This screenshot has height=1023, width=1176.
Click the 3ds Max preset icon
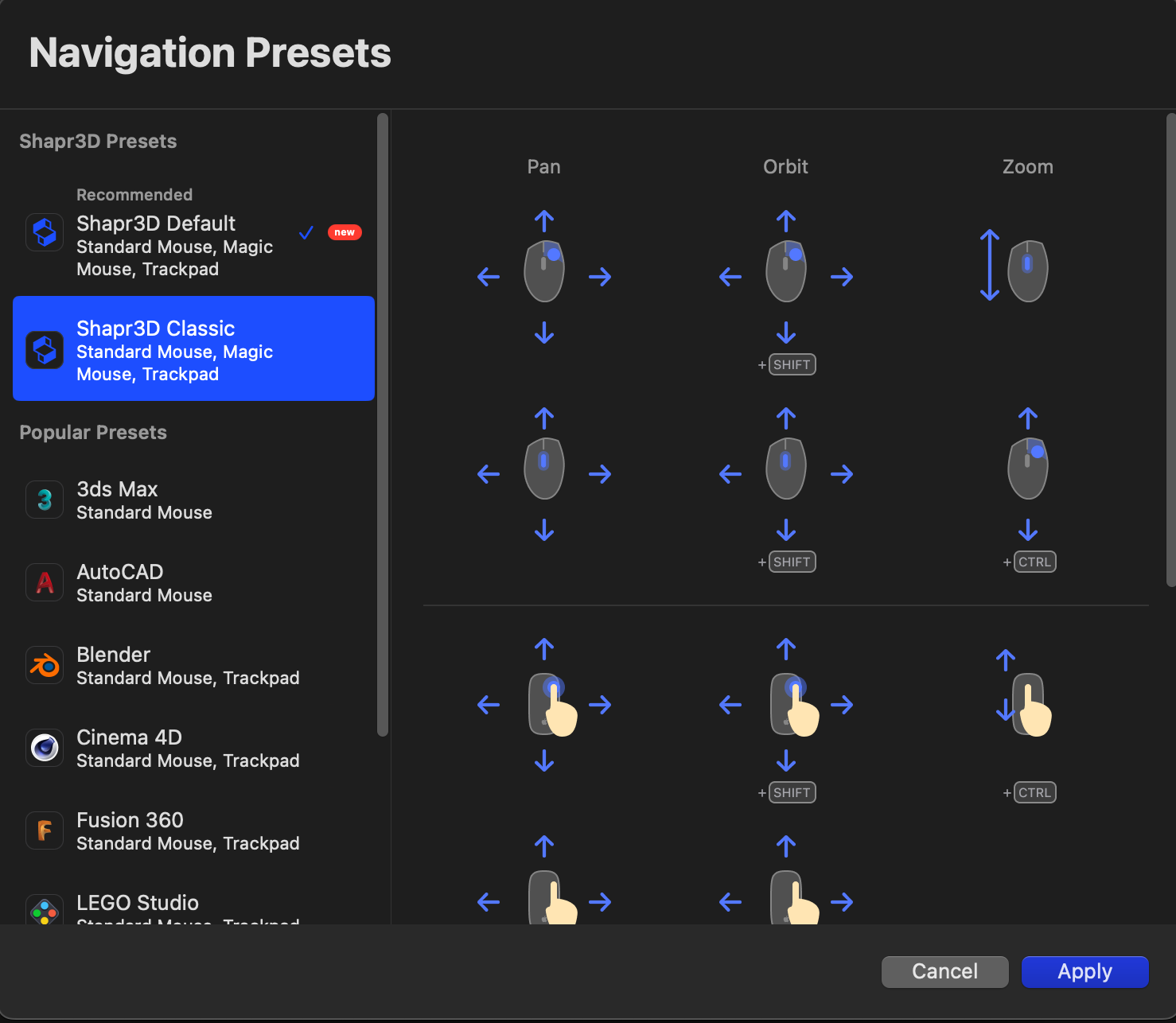point(44,500)
